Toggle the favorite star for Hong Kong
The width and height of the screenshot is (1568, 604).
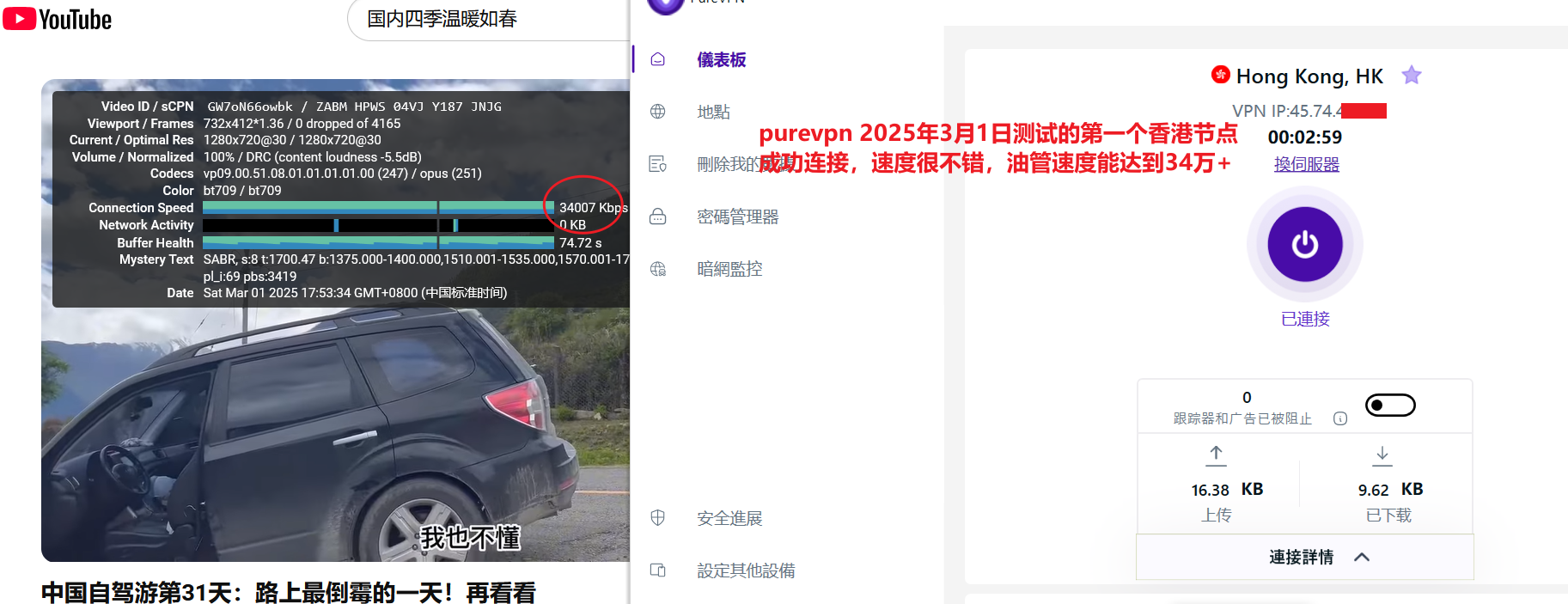pos(1411,76)
